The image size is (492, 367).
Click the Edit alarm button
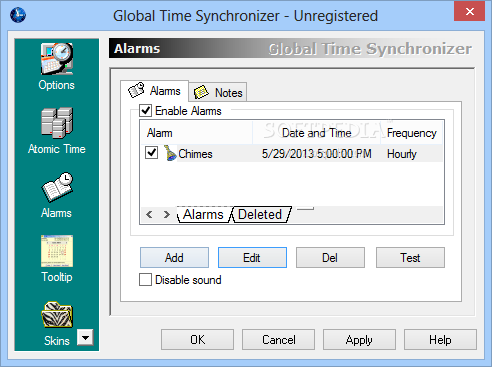click(252, 257)
